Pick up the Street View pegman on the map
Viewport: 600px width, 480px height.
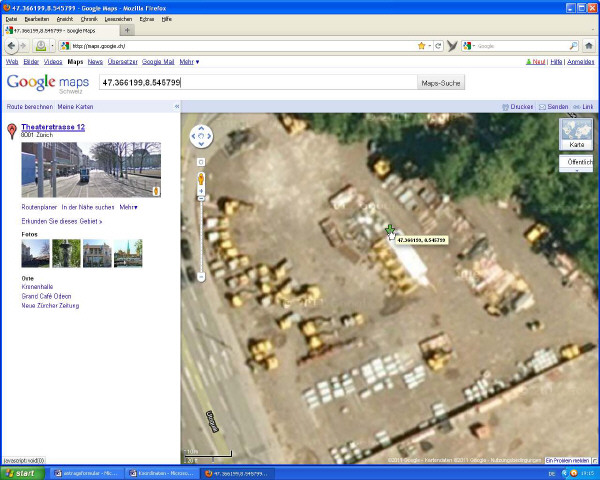tap(201, 179)
